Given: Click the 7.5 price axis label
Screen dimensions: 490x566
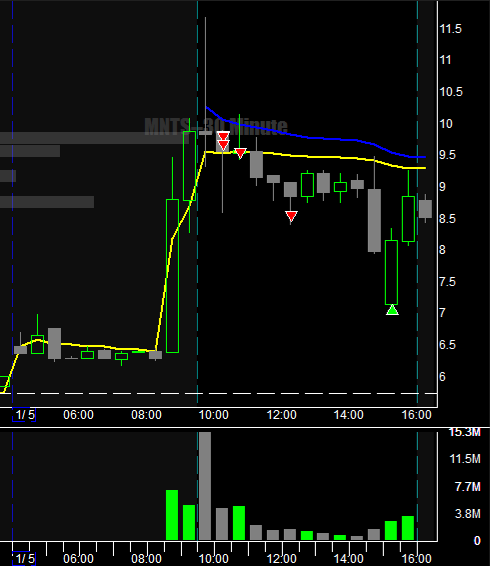Looking at the screenshot, I should (x=447, y=282).
